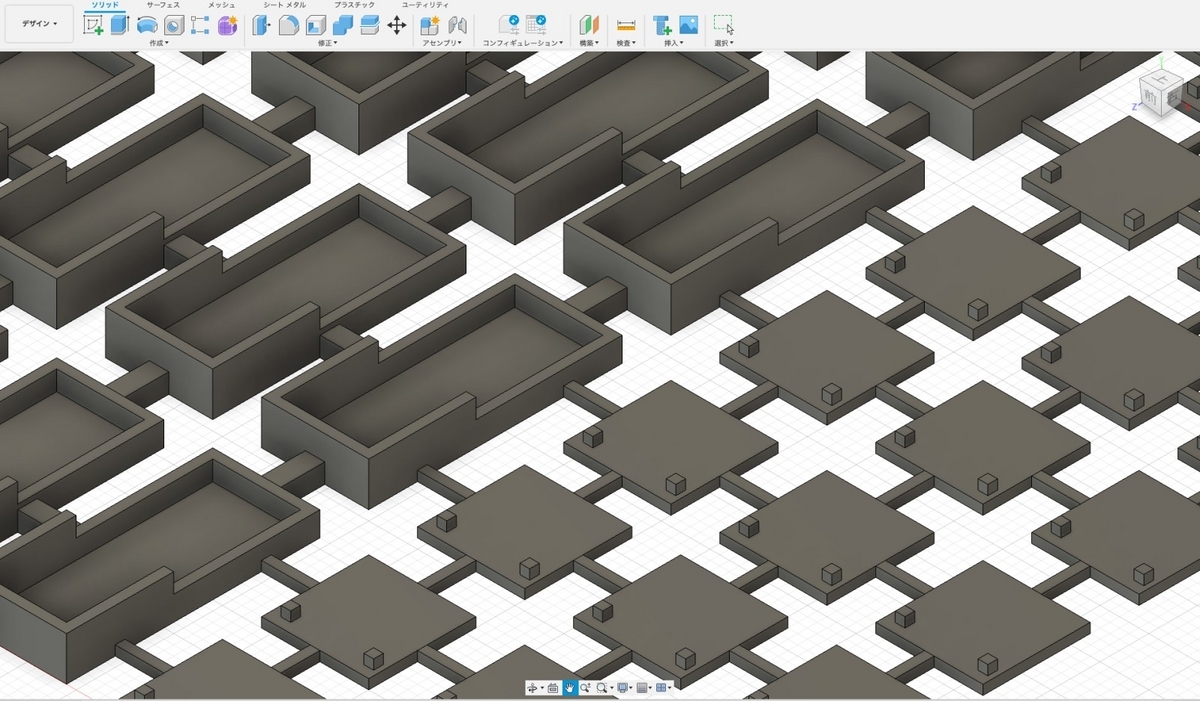This screenshot has width=1200, height=701.
Task: Select the Insert image/canvas icon
Action: pyautogui.click(x=688, y=25)
